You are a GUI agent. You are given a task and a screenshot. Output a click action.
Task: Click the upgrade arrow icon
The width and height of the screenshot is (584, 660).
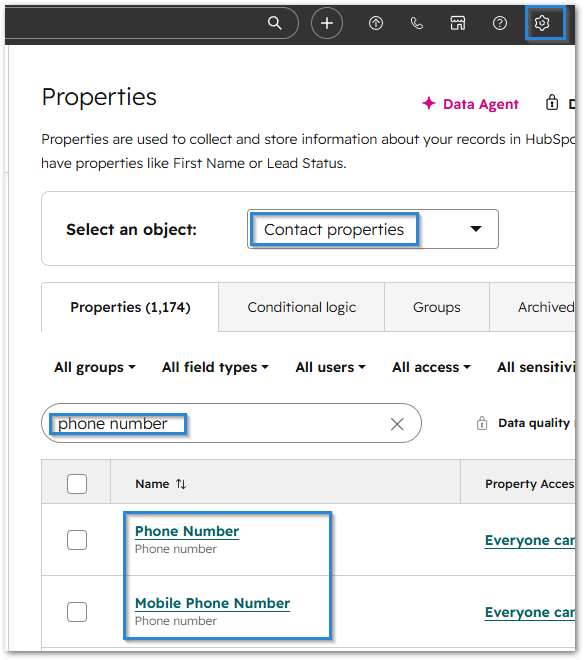tap(376, 23)
